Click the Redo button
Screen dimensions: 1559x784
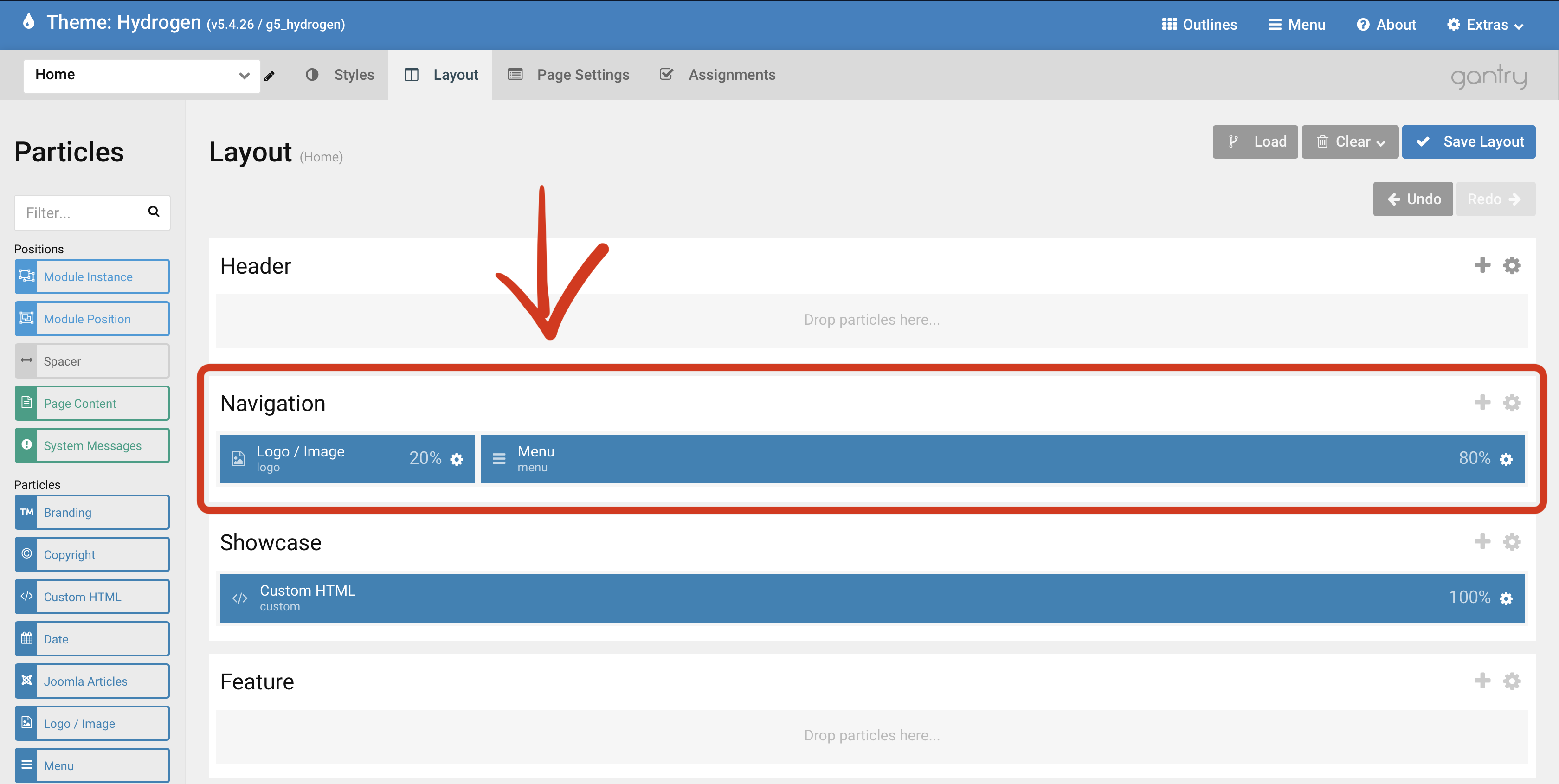pos(1495,199)
